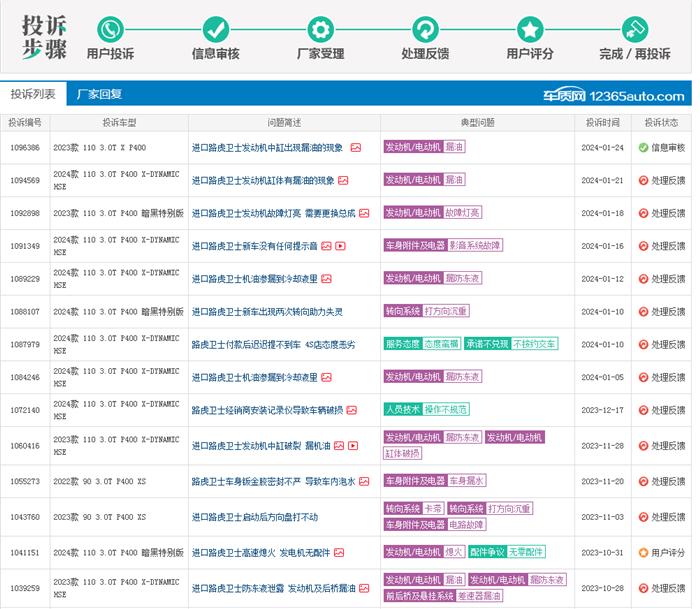Open image icon for complaint 1091349
700x609 pixels.
pos(326,246)
